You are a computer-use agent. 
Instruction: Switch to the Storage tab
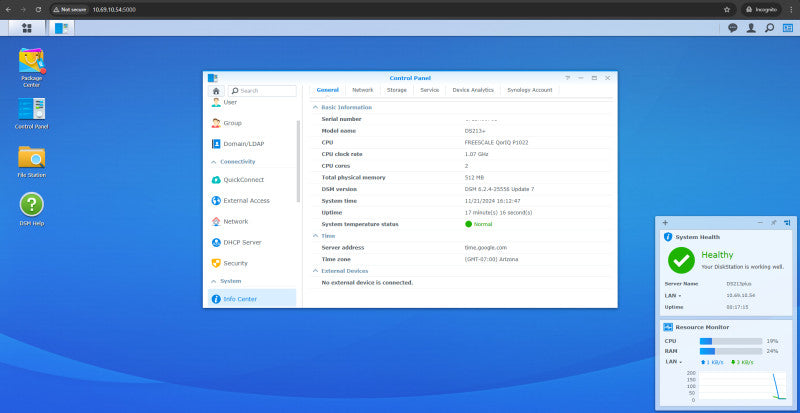coord(396,90)
